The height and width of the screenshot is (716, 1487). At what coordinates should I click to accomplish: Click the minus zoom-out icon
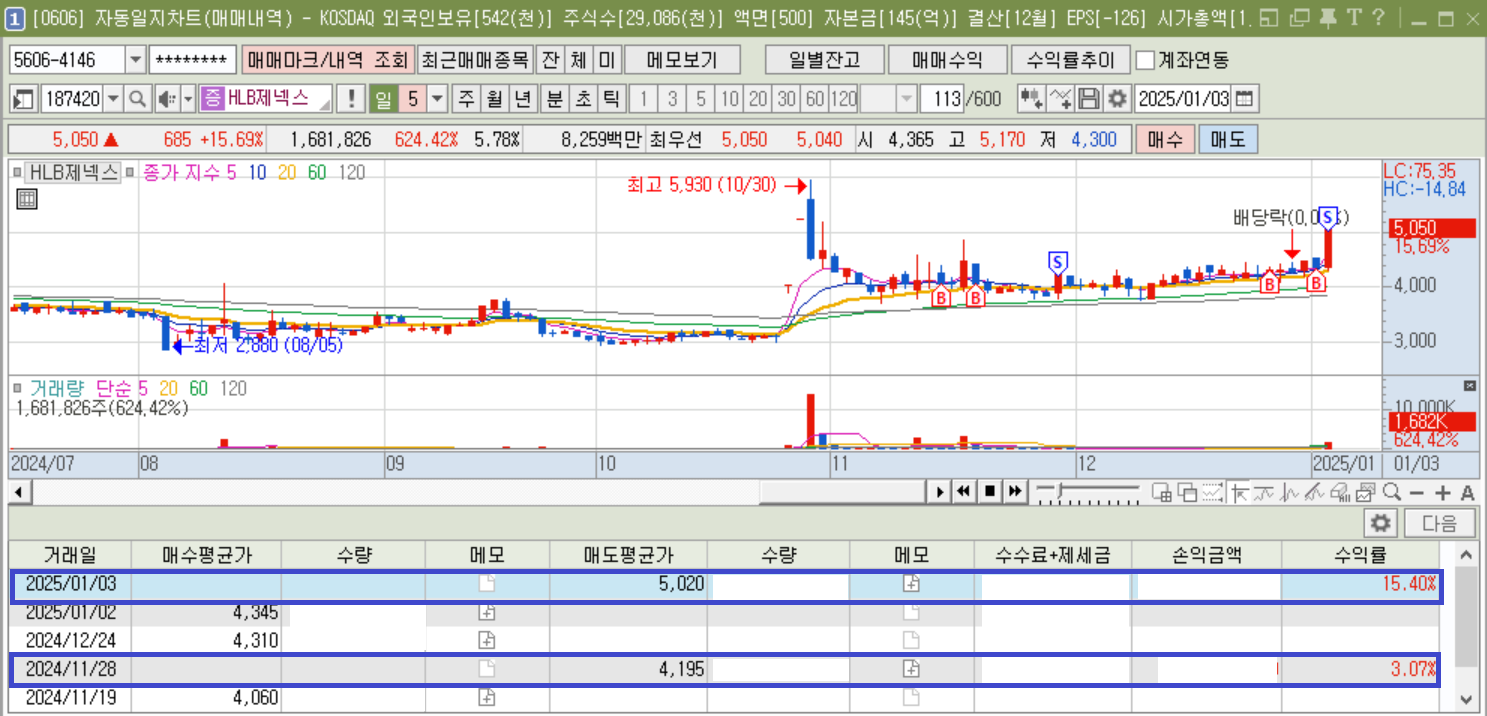[x=1416, y=493]
